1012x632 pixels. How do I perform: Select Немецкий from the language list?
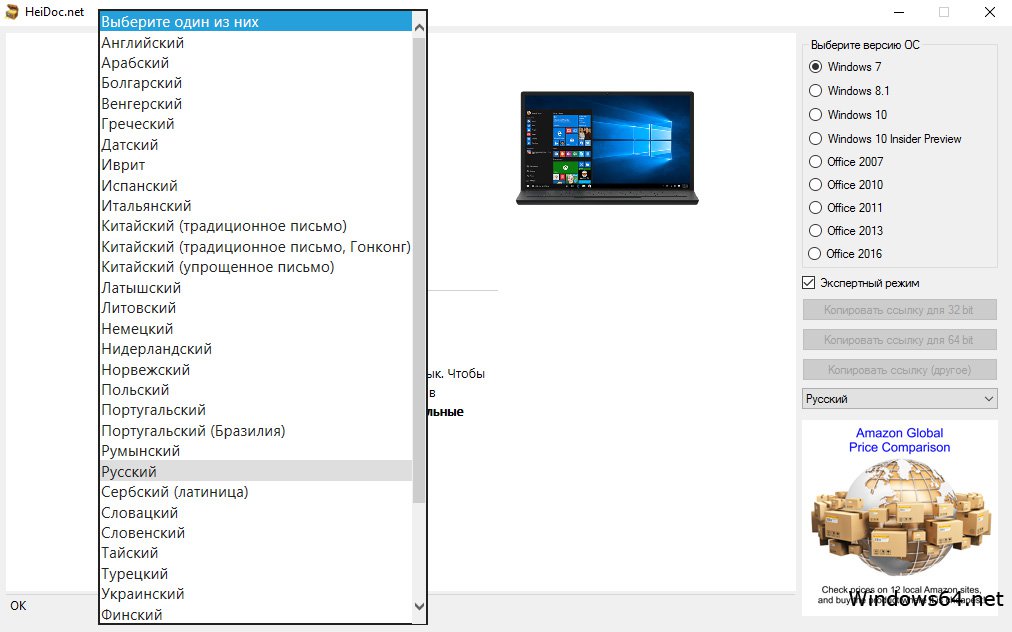pyautogui.click(x=136, y=328)
